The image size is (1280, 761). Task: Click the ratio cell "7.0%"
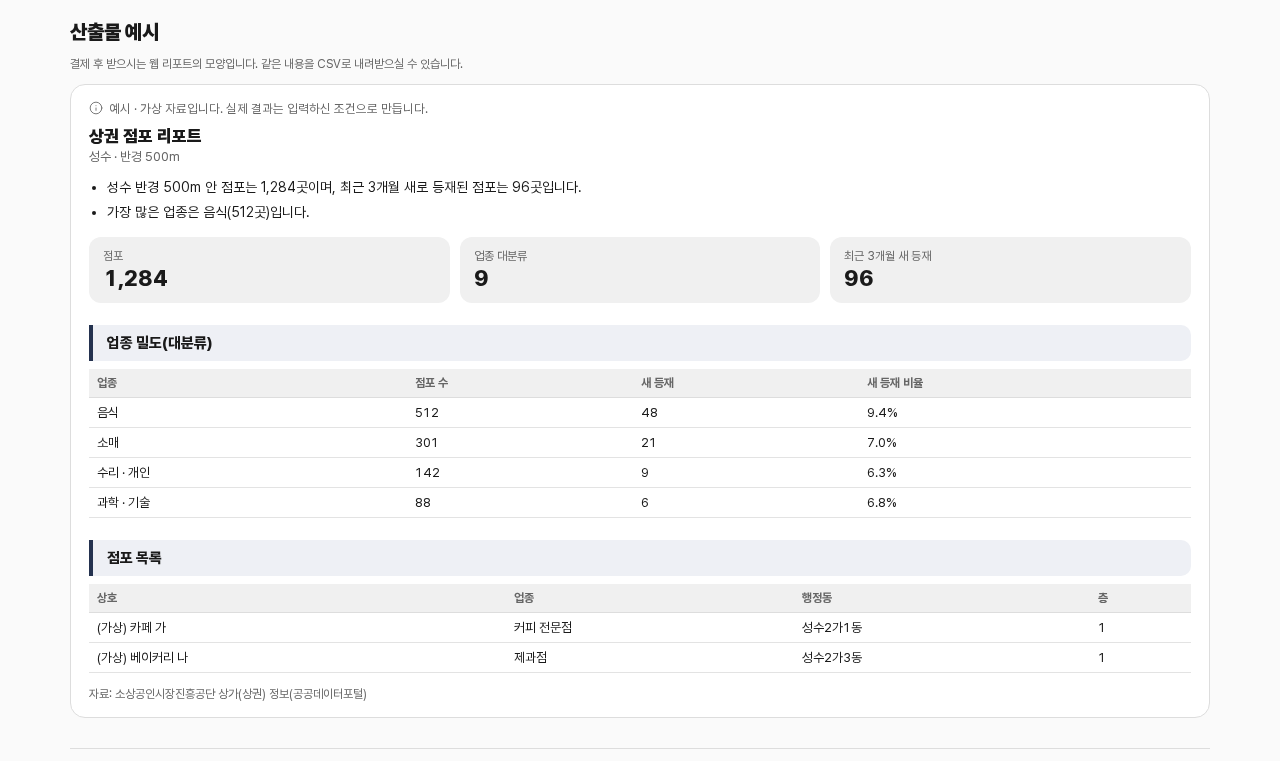tap(882, 443)
